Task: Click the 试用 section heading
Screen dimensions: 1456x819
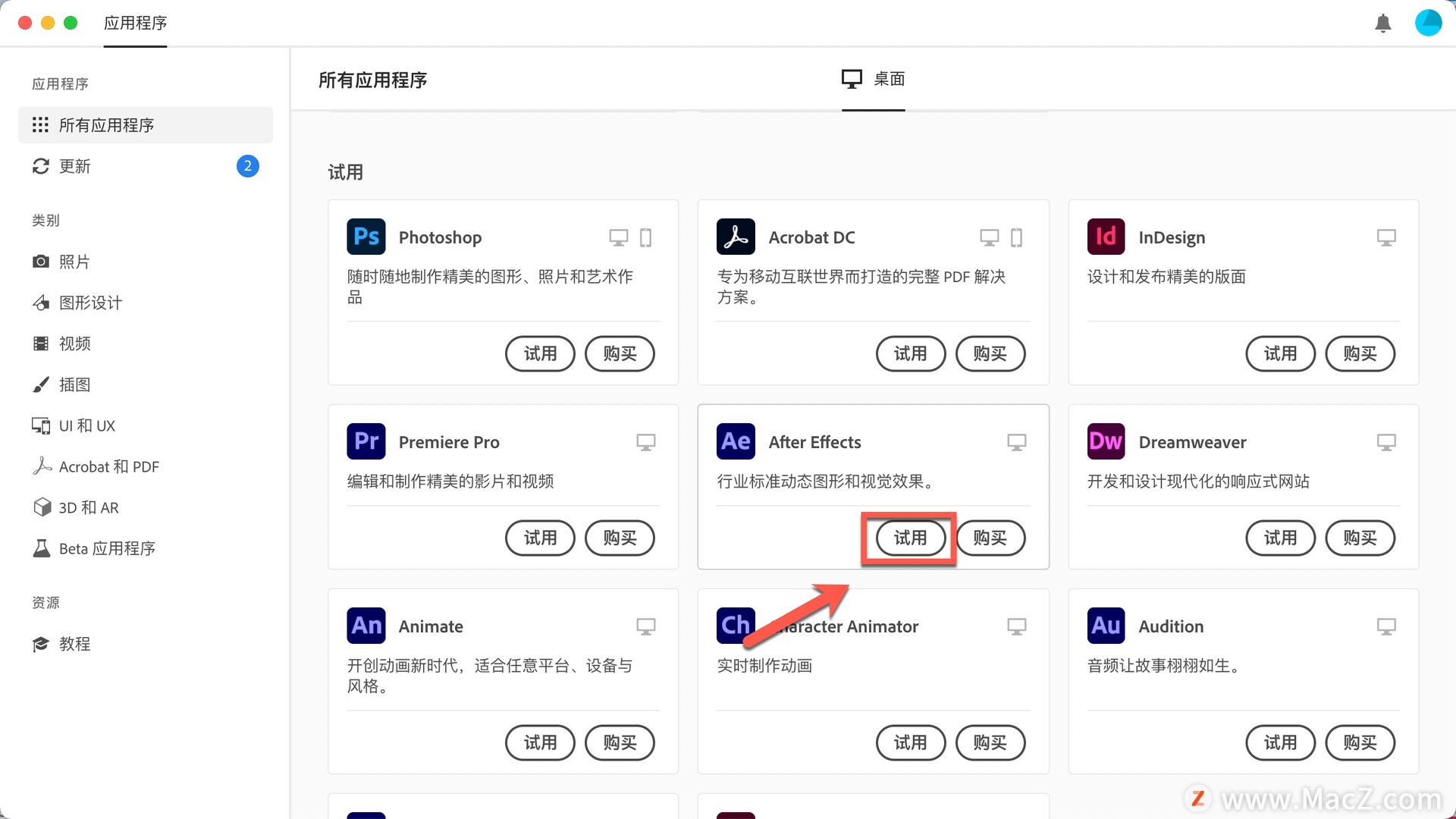Action: coord(345,172)
